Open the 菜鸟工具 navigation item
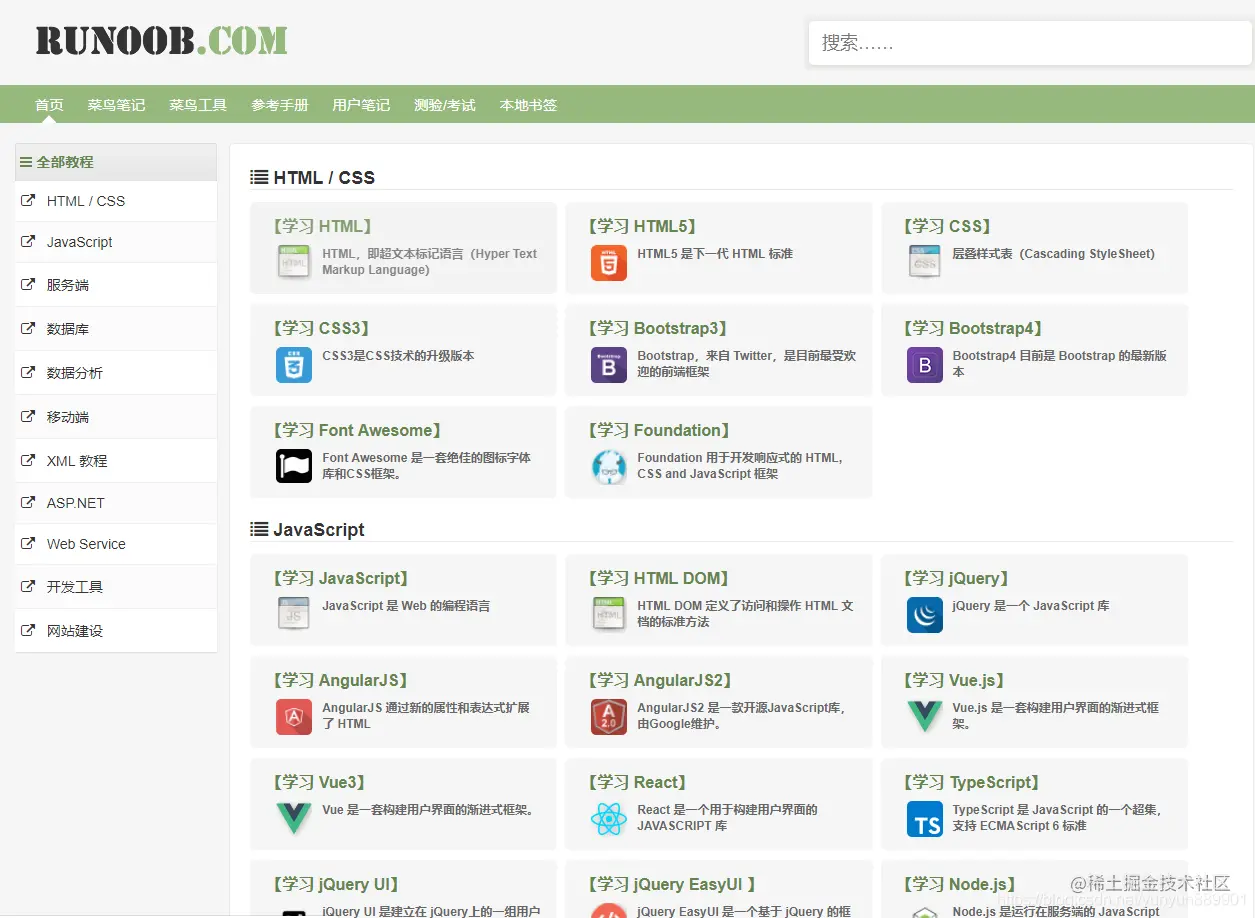 coord(198,105)
